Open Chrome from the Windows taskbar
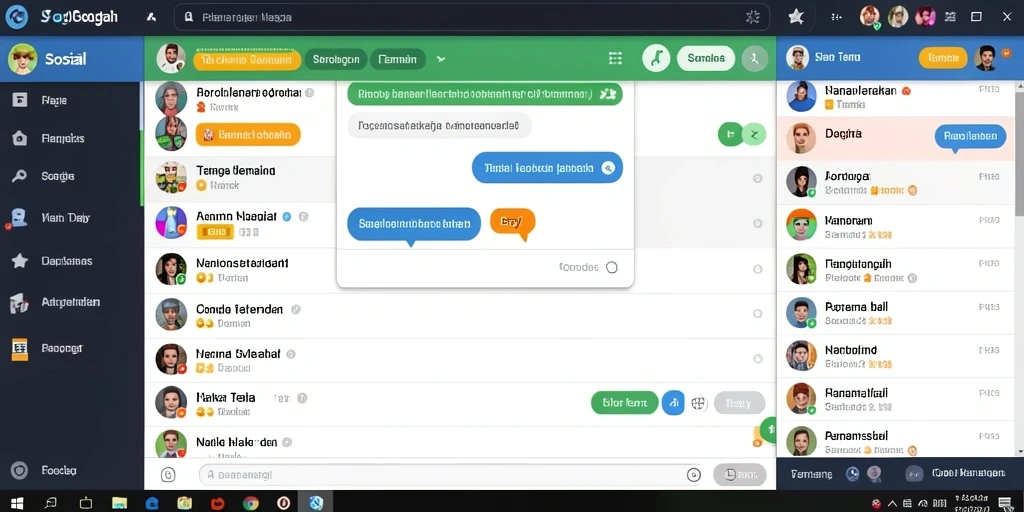 click(250, 503)
